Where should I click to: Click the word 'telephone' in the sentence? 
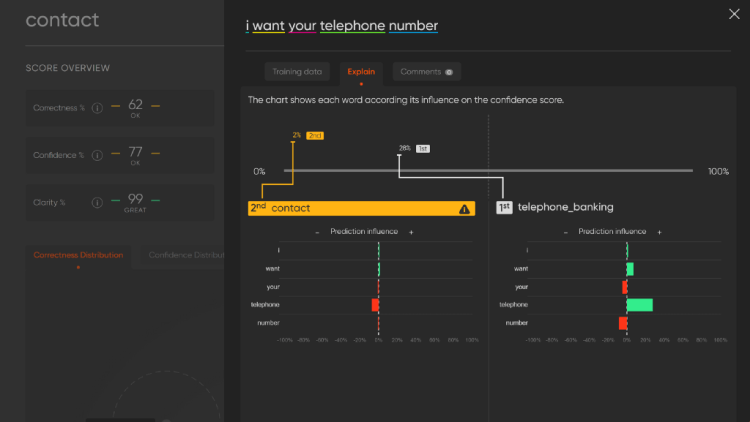click(x=352, y=25)
